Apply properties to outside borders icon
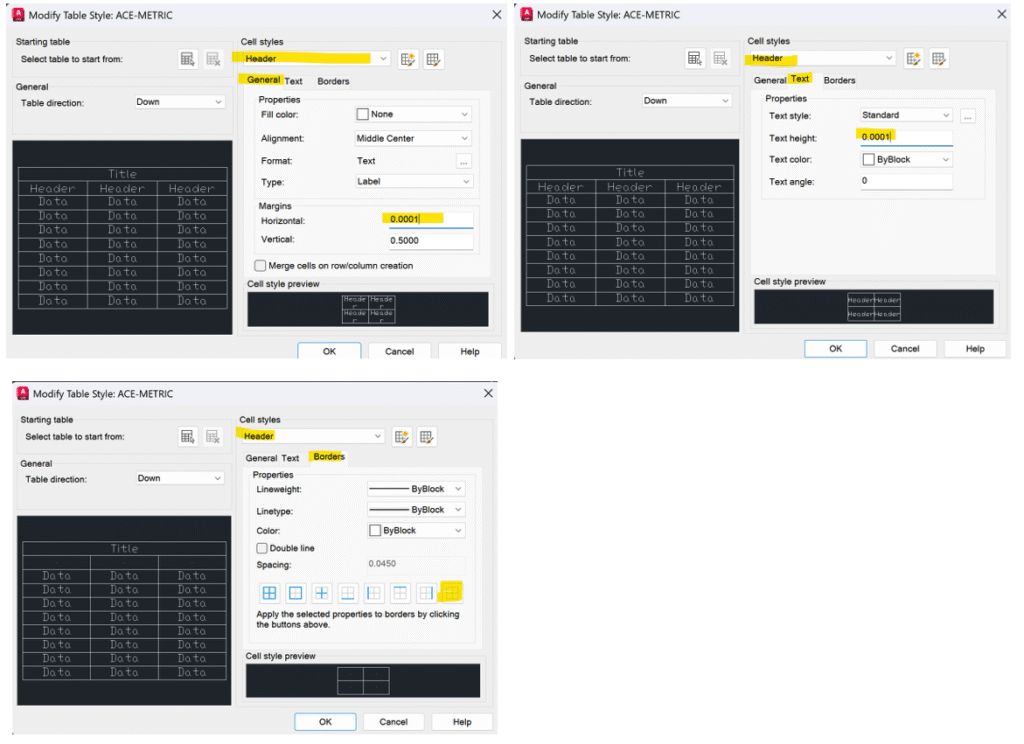The height and width of the screenshot is (744, 1024). point(295,593)
